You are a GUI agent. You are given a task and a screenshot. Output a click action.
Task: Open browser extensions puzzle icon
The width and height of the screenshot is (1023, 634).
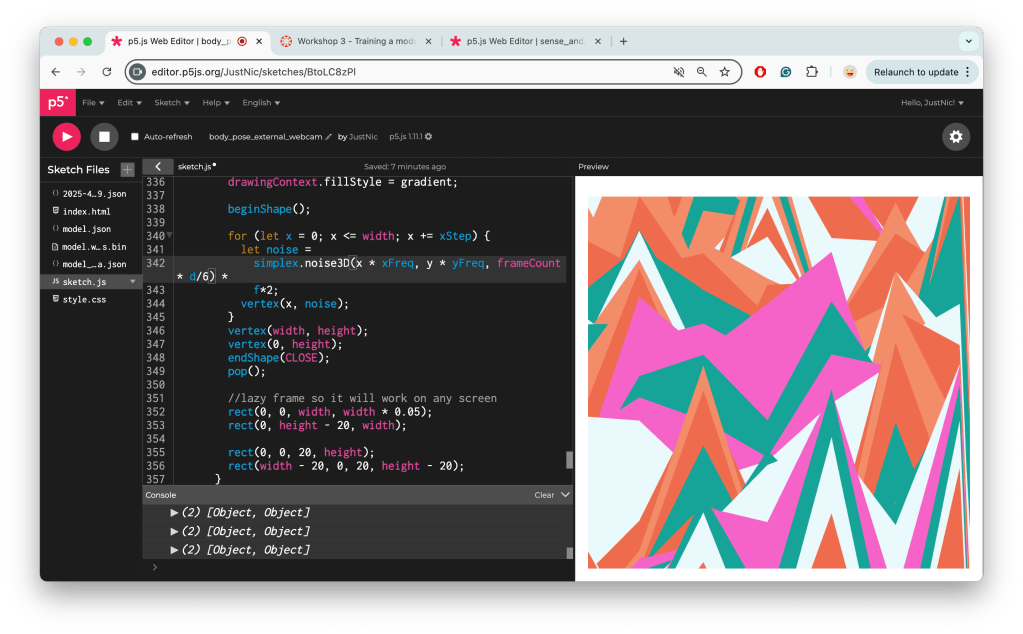[x=812, y=72]
